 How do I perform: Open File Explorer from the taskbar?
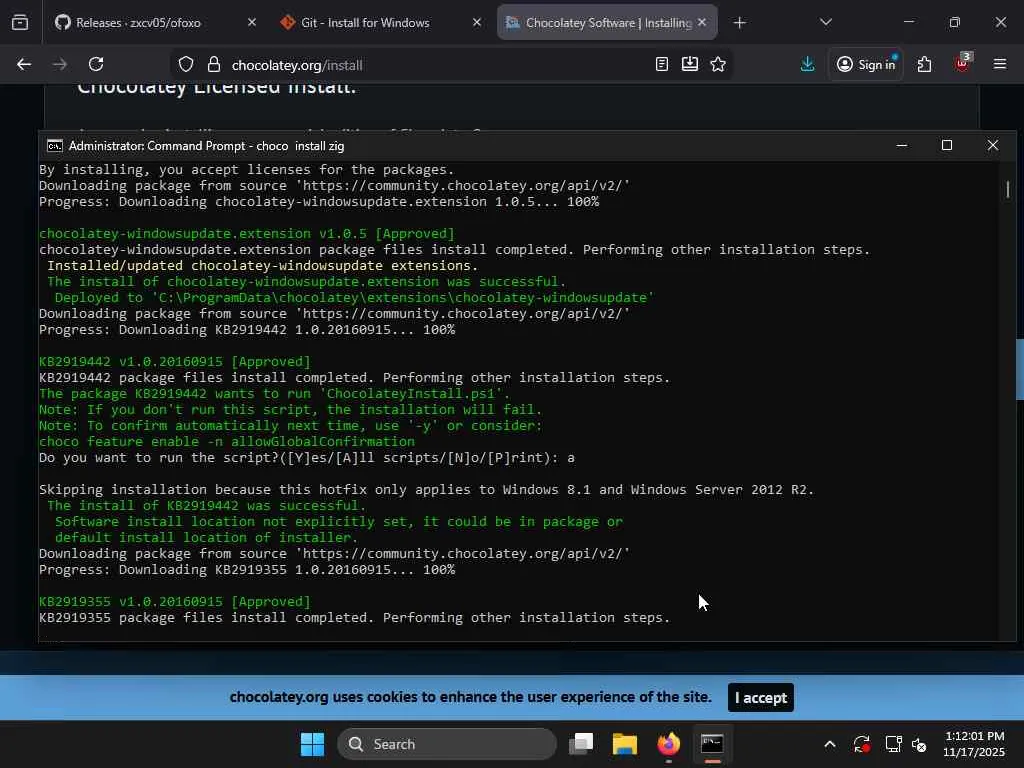pos(625,744)
